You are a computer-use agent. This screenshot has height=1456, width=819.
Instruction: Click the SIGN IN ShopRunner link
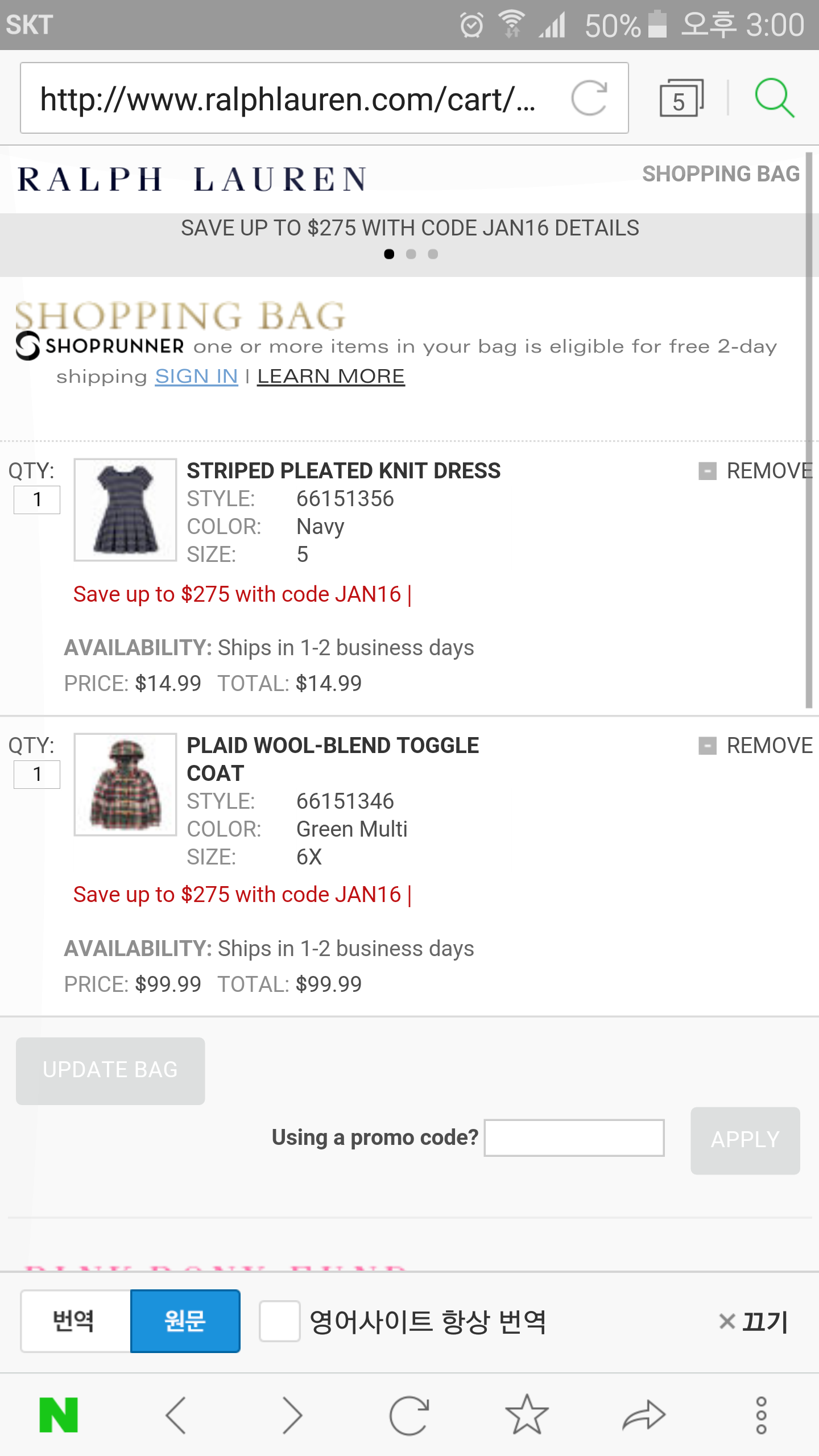[x=196, y=377]
